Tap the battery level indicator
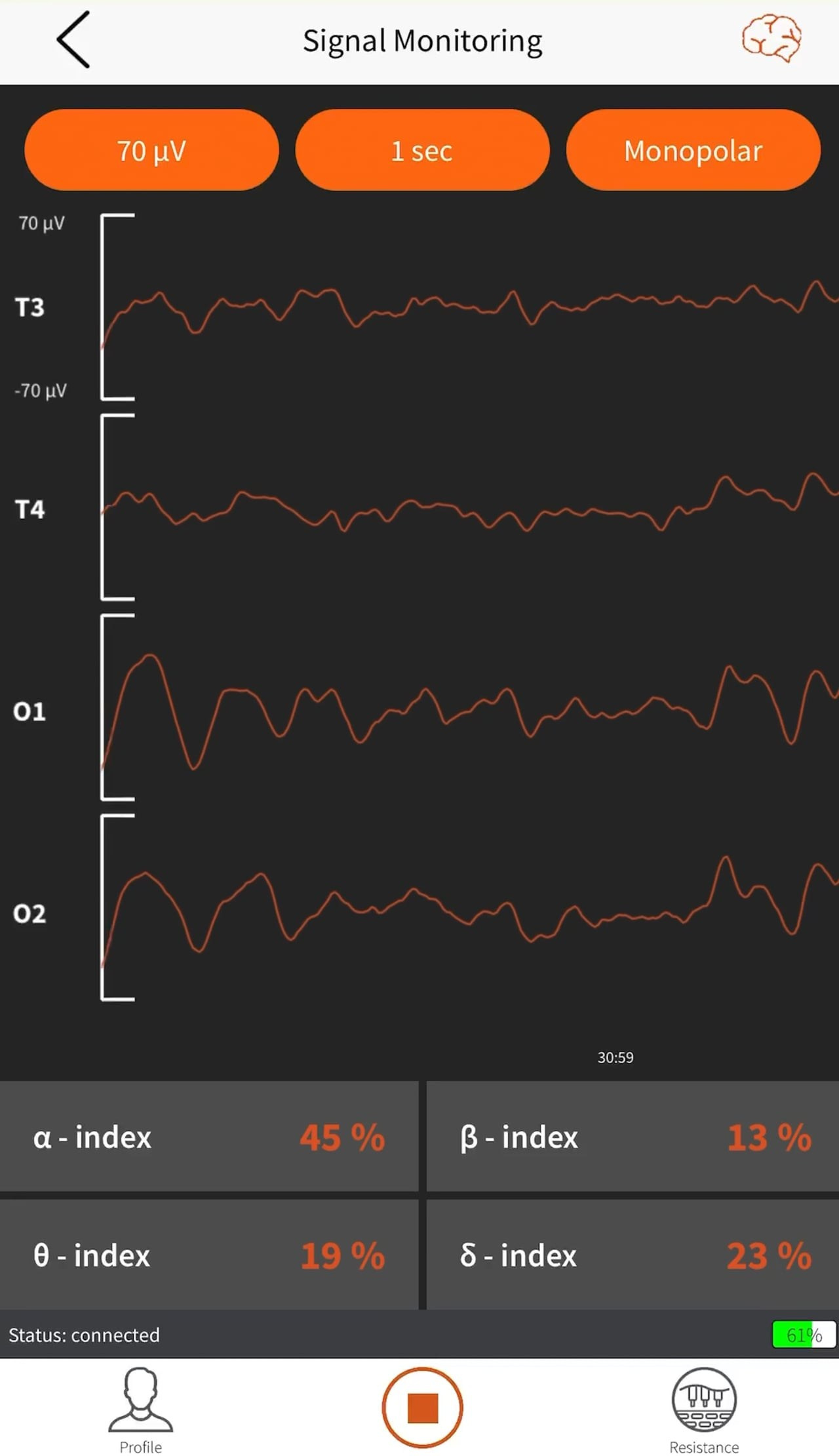839x1456 pixels. click(x=804, y=1334)
